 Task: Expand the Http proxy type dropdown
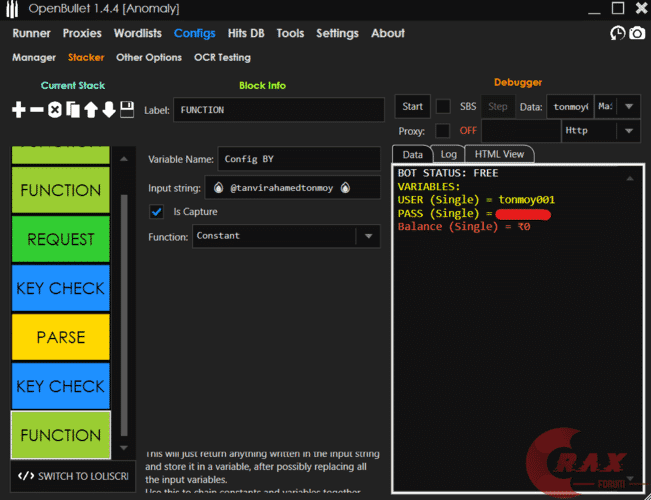pyautogui.click(x=628, y=131)
